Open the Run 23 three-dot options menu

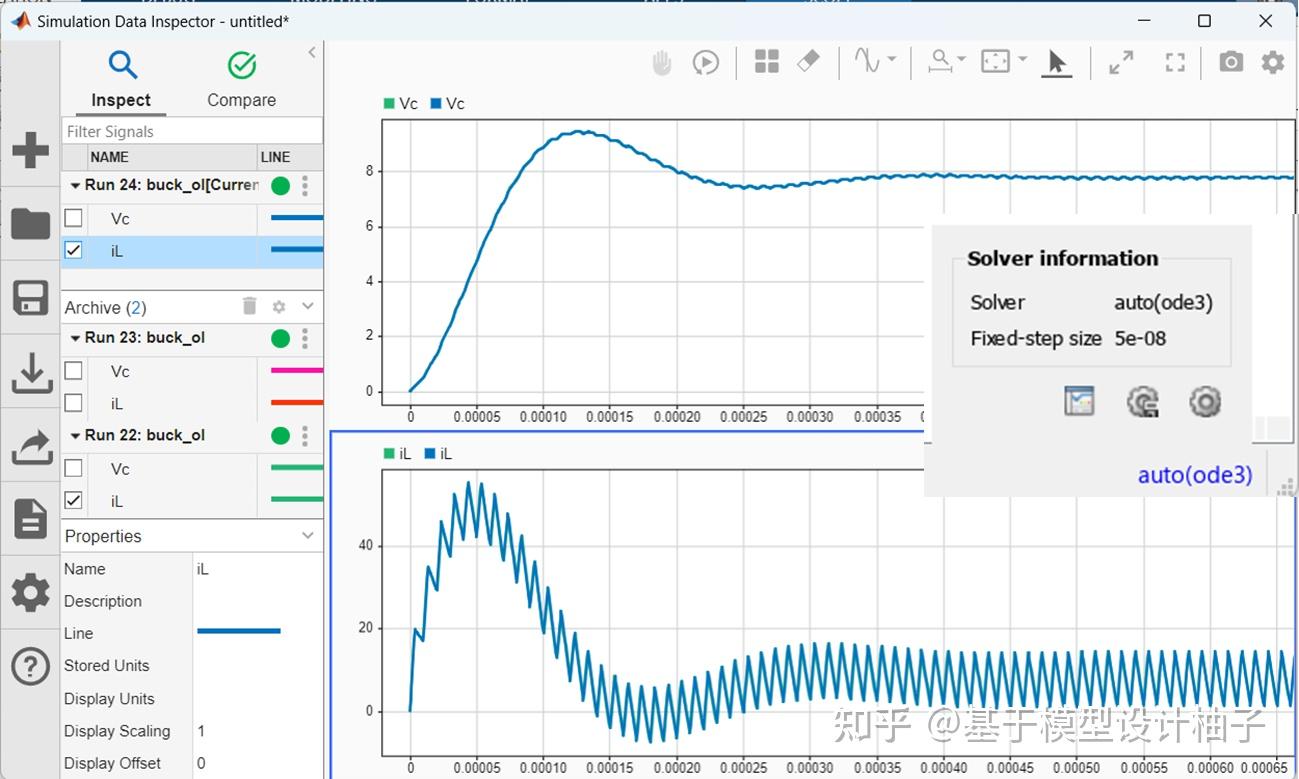click(x=305, y=338)
